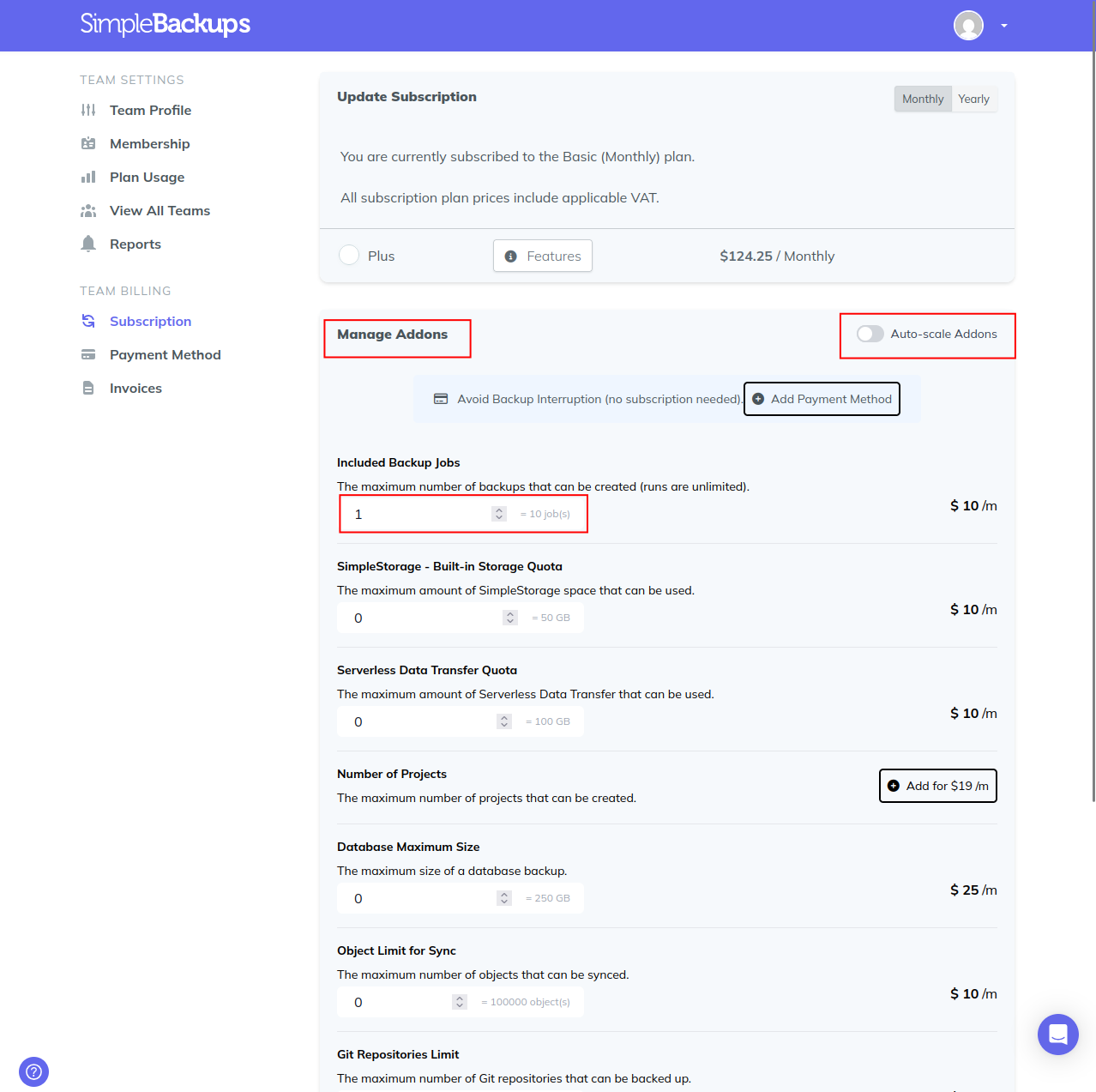Screen dimensions: 1096x1092
Task: Adjust Serverless Data Transfer stepper arrows
Action: pos(504,721)
